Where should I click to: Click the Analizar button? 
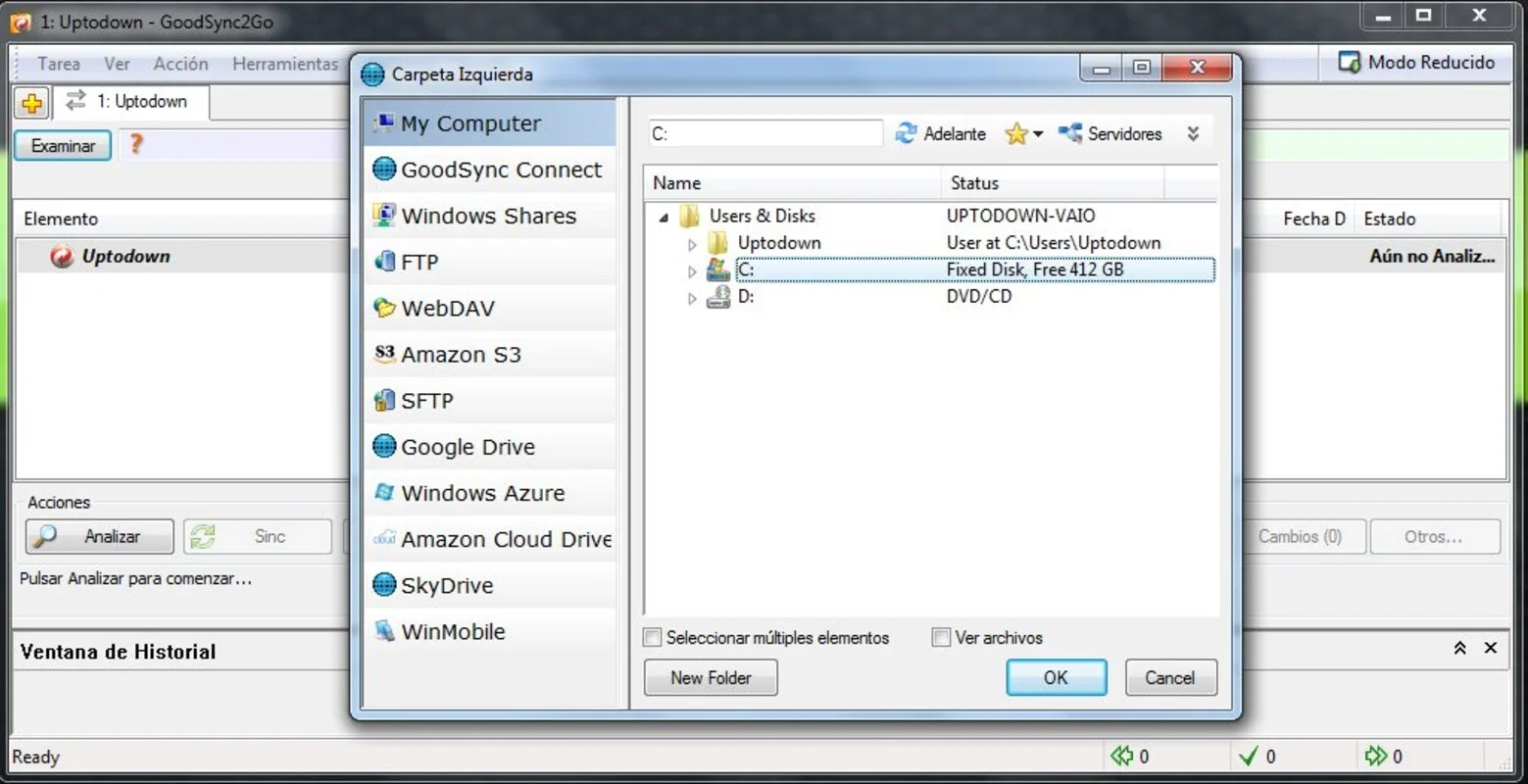point(100,536)
